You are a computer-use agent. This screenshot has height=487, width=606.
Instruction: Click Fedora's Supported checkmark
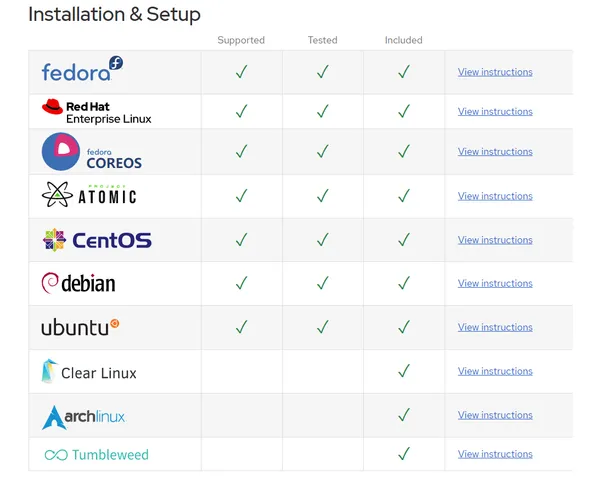242,72
